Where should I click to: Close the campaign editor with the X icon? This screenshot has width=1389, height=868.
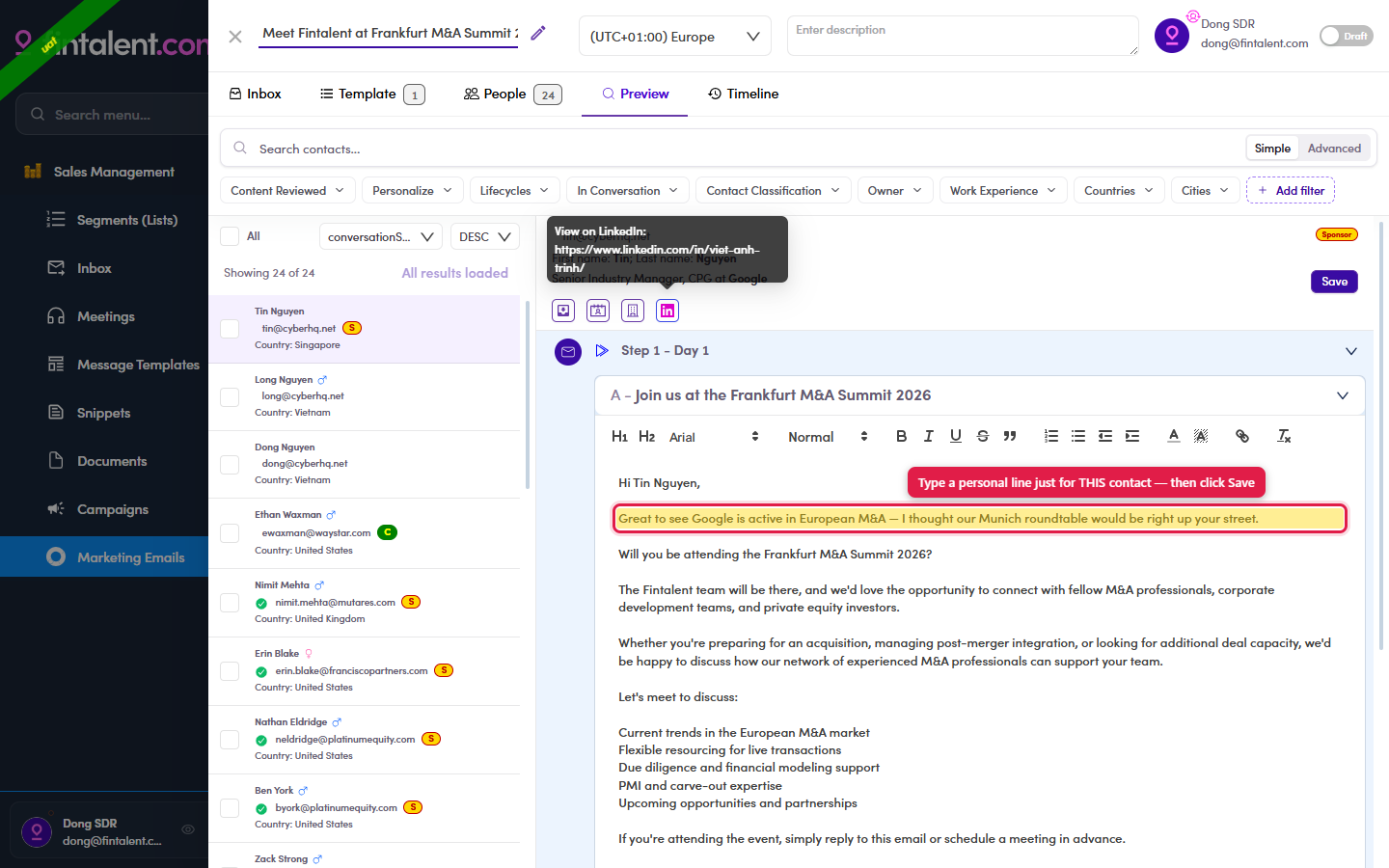235,37
